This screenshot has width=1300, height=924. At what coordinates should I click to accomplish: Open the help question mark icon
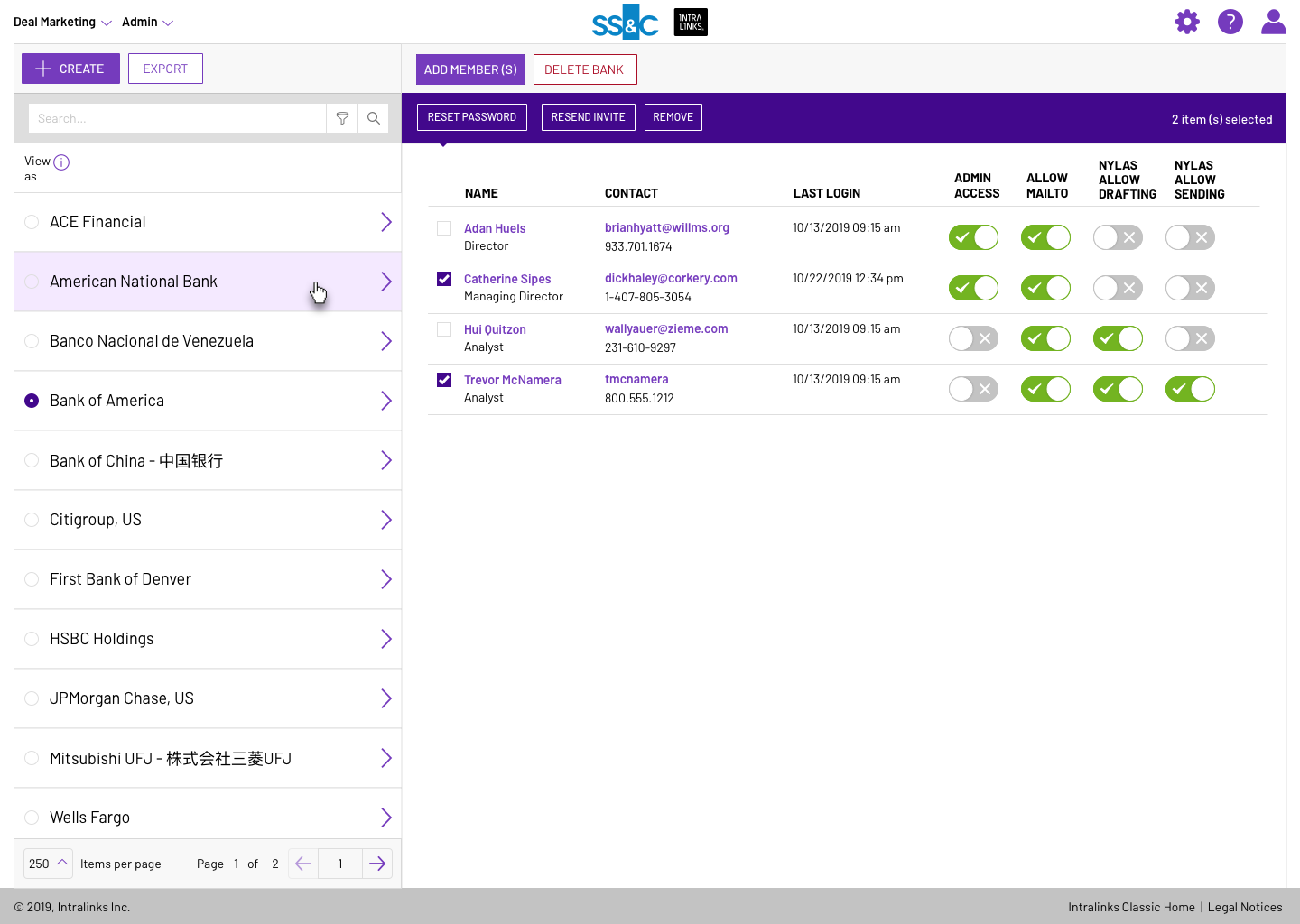tap(1230, 22)
